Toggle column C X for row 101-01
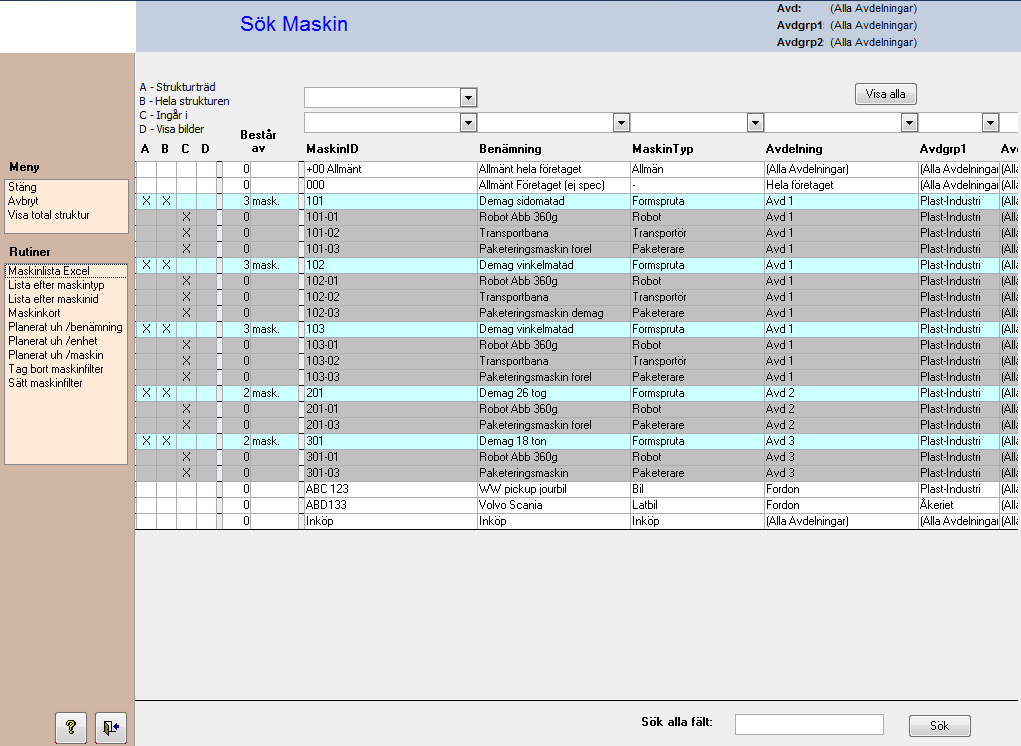 186,217
